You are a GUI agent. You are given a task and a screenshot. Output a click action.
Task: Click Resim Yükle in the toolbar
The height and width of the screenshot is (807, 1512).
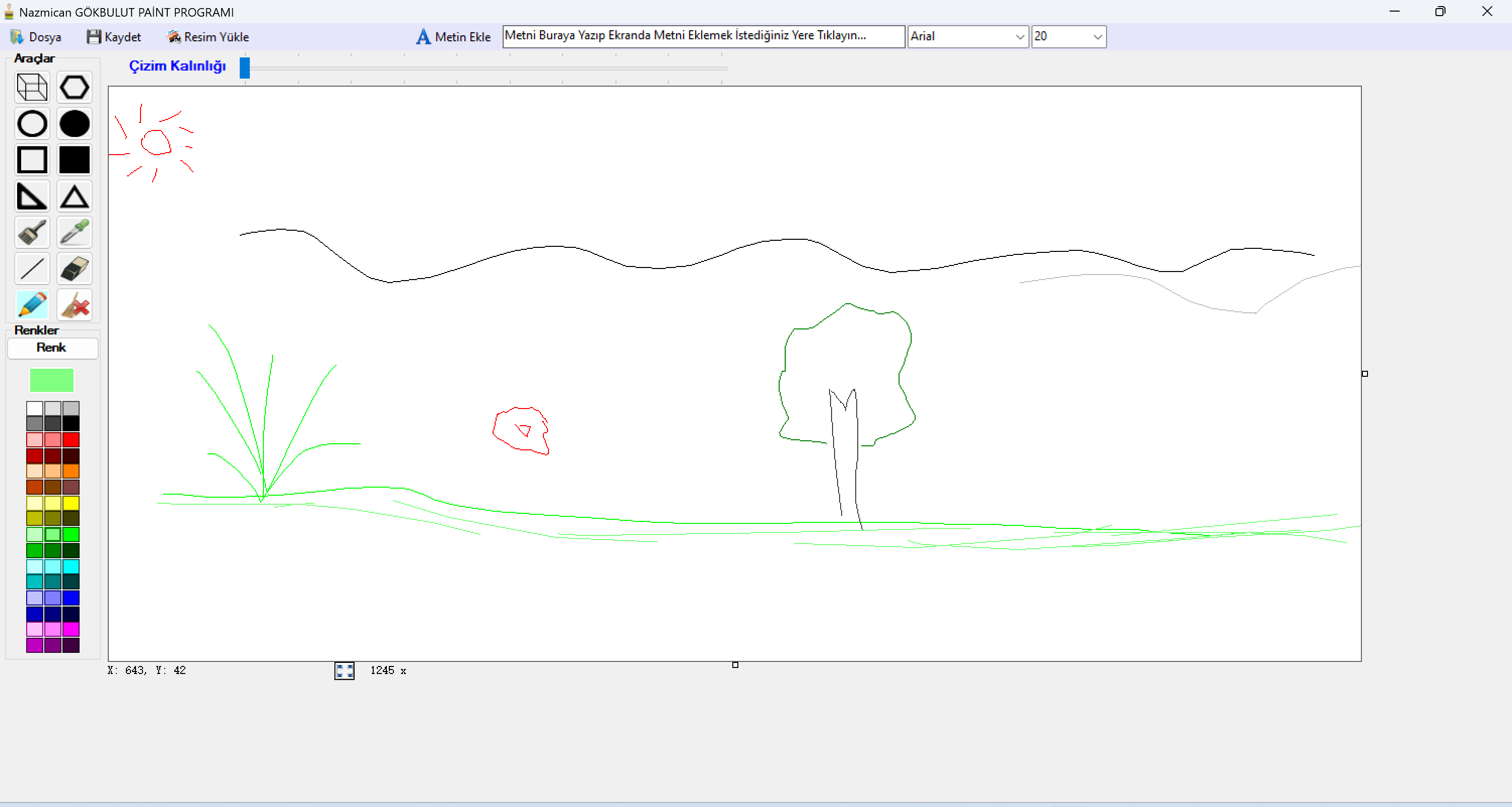[208, 37]
